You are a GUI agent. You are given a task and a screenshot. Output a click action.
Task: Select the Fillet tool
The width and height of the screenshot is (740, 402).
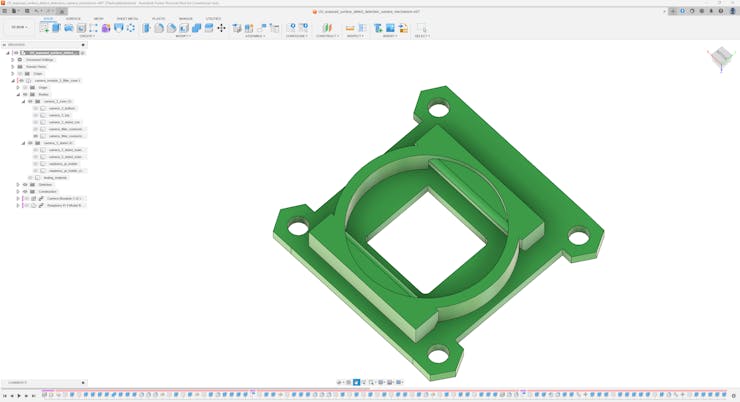click(159, 28)
